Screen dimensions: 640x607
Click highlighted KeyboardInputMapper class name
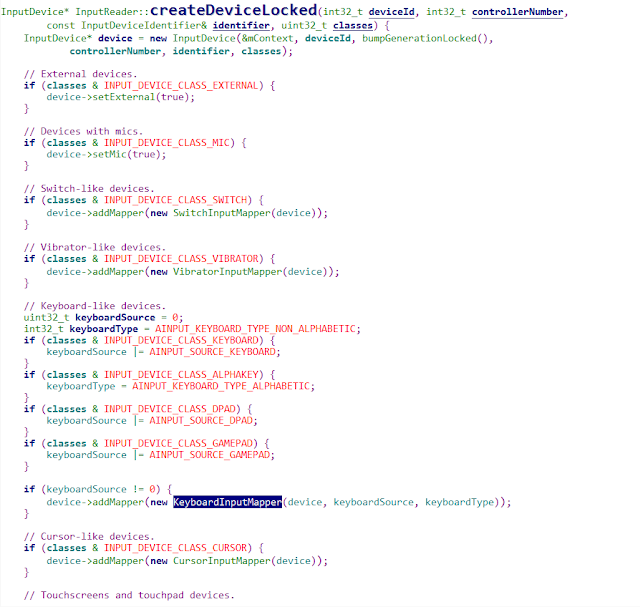[x=227, y=502]
